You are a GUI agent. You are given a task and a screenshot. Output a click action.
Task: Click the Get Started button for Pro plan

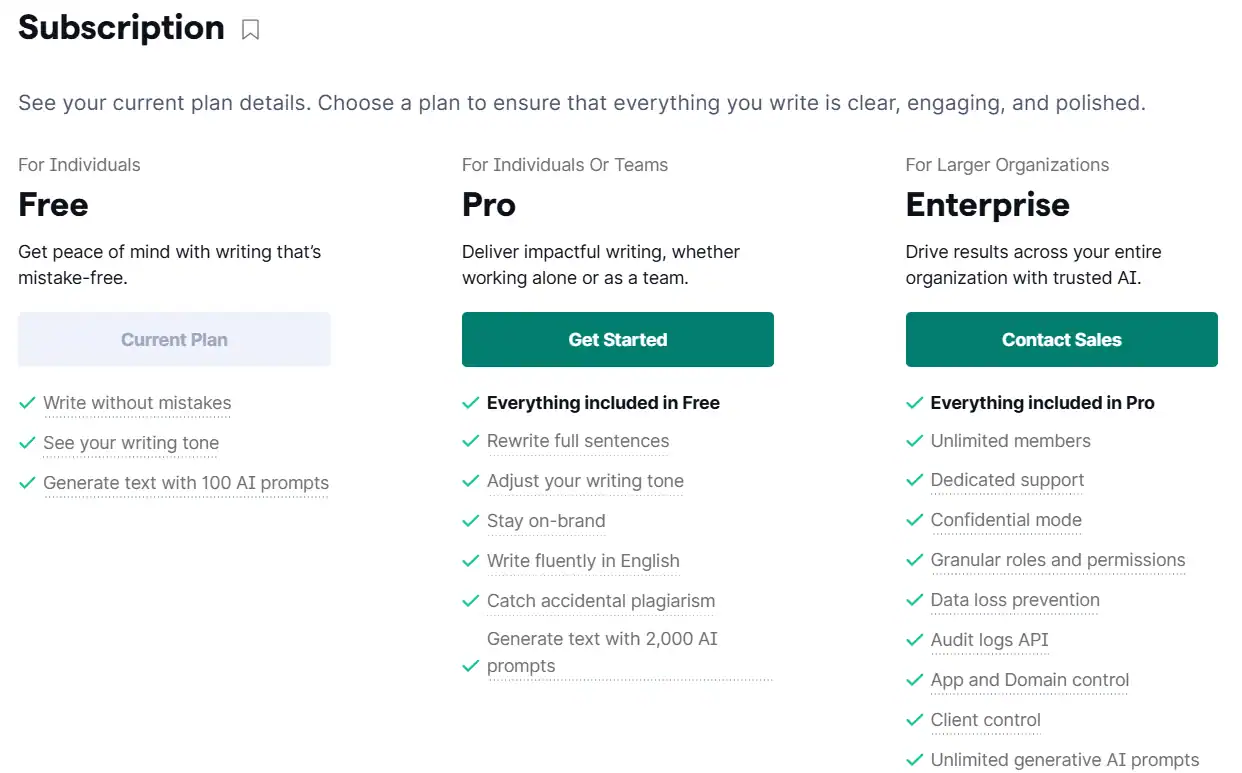click(617, 339)
